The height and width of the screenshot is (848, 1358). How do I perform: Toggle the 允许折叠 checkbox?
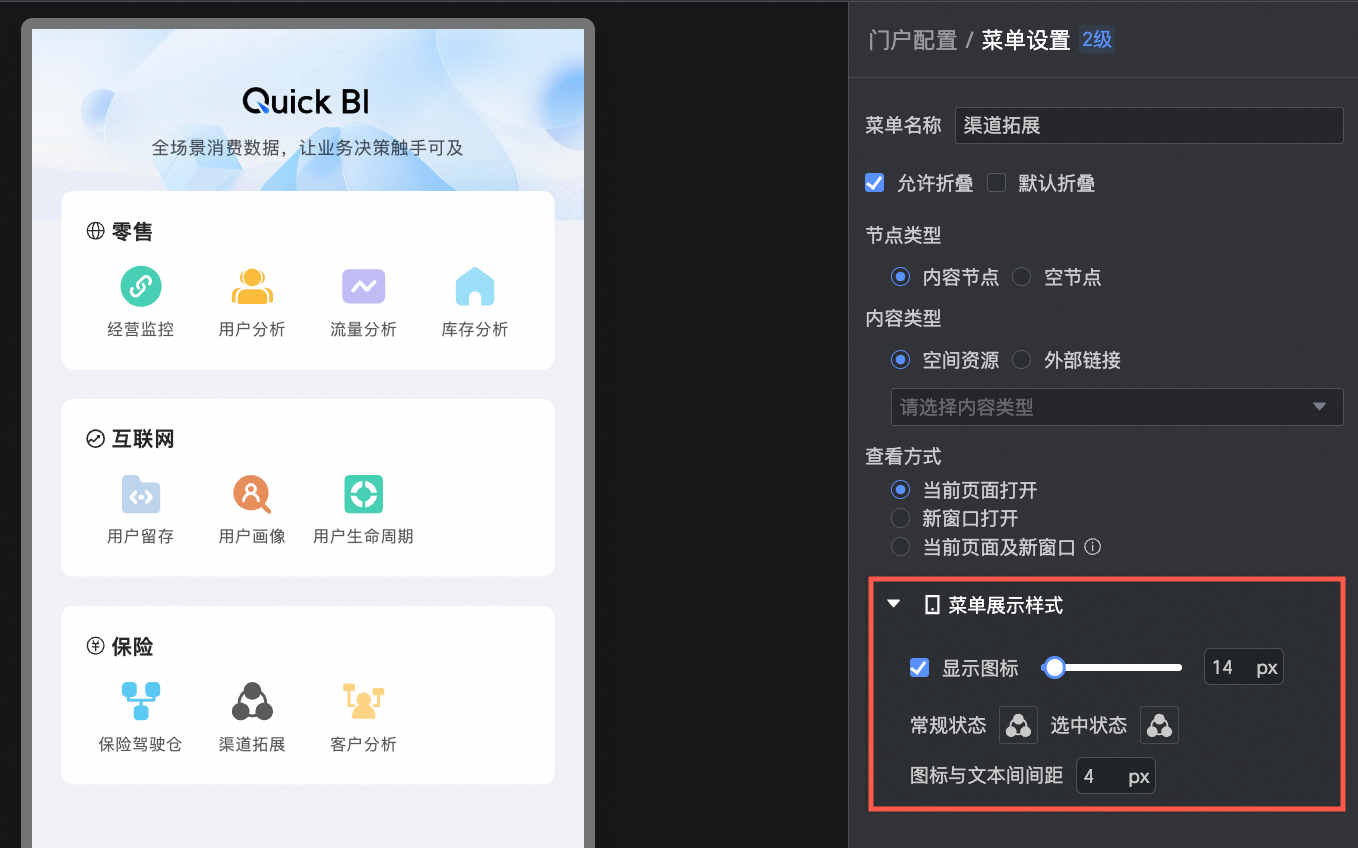tap(875, 183)
